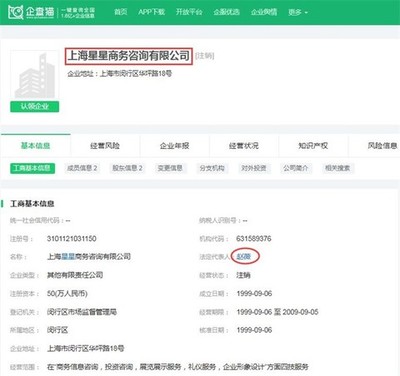The image size is (400, 376).
Task: Select the 工商基本信息 sub-tab
Action: point(32,168)
